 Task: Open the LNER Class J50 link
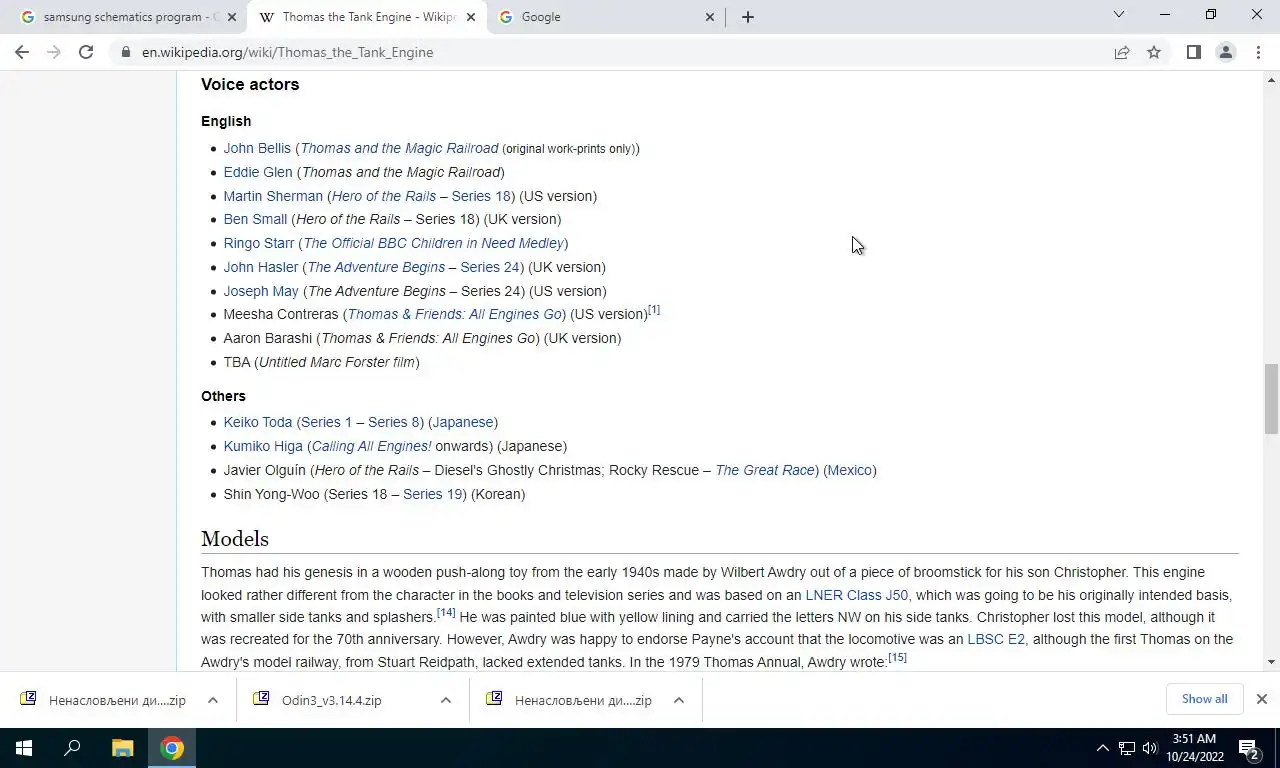pos(857,595)
